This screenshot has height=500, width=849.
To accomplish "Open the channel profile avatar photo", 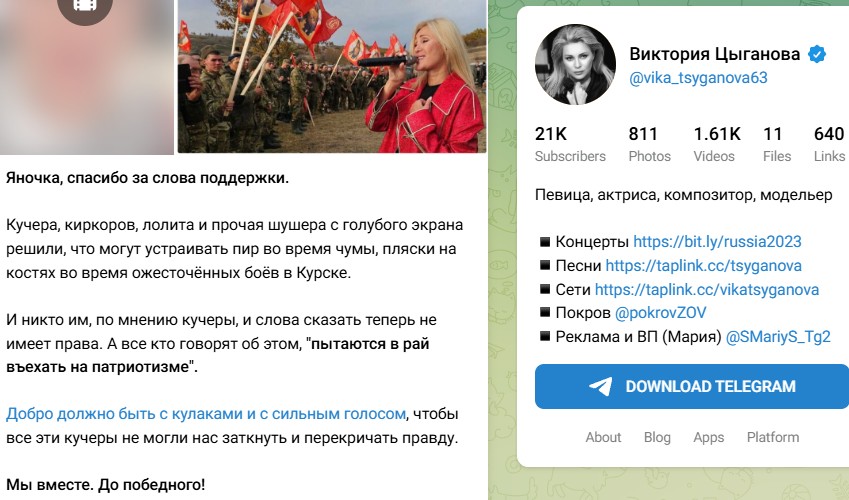I will [x=575, y=64].
